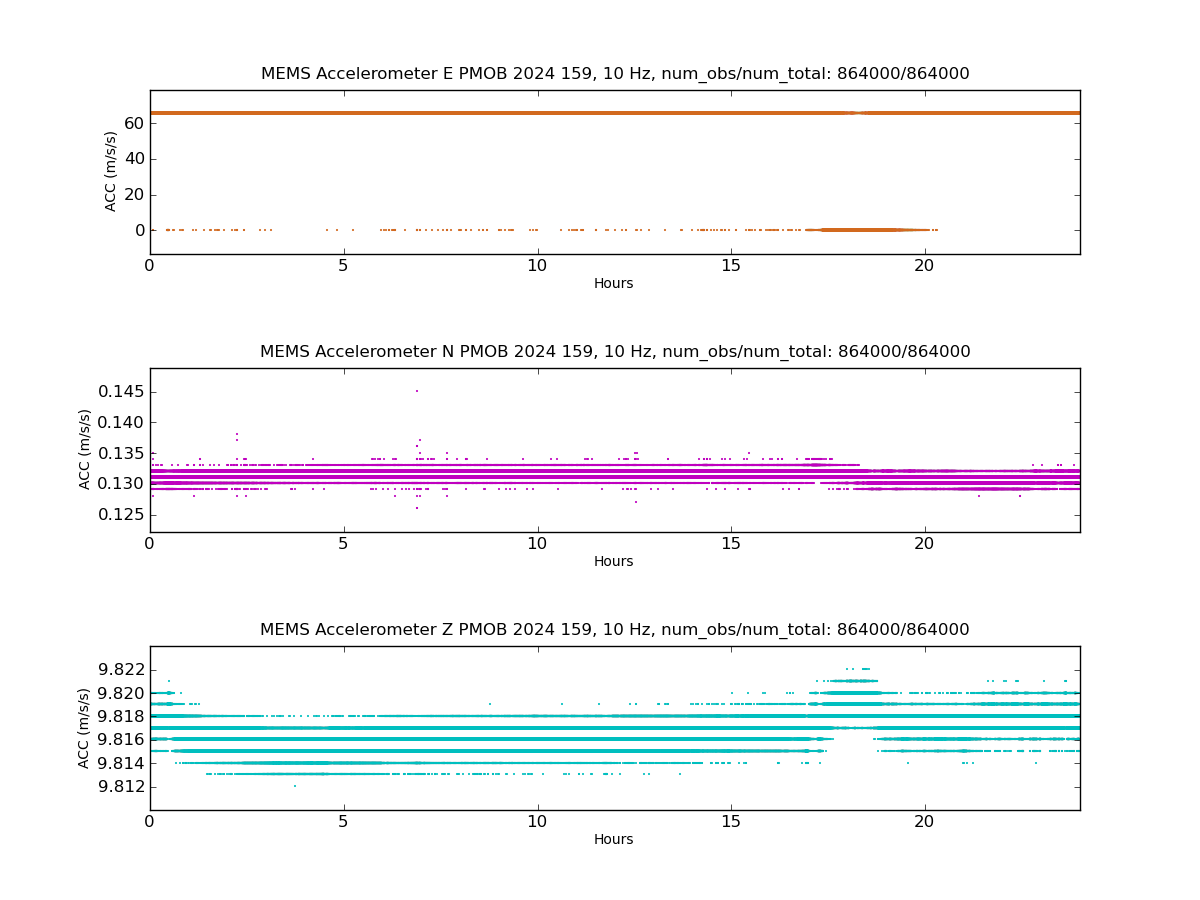Click the 60 tick on E plot y-axis
The height and width of the screenshot is (900, 1200).
(x=133, y=123)
